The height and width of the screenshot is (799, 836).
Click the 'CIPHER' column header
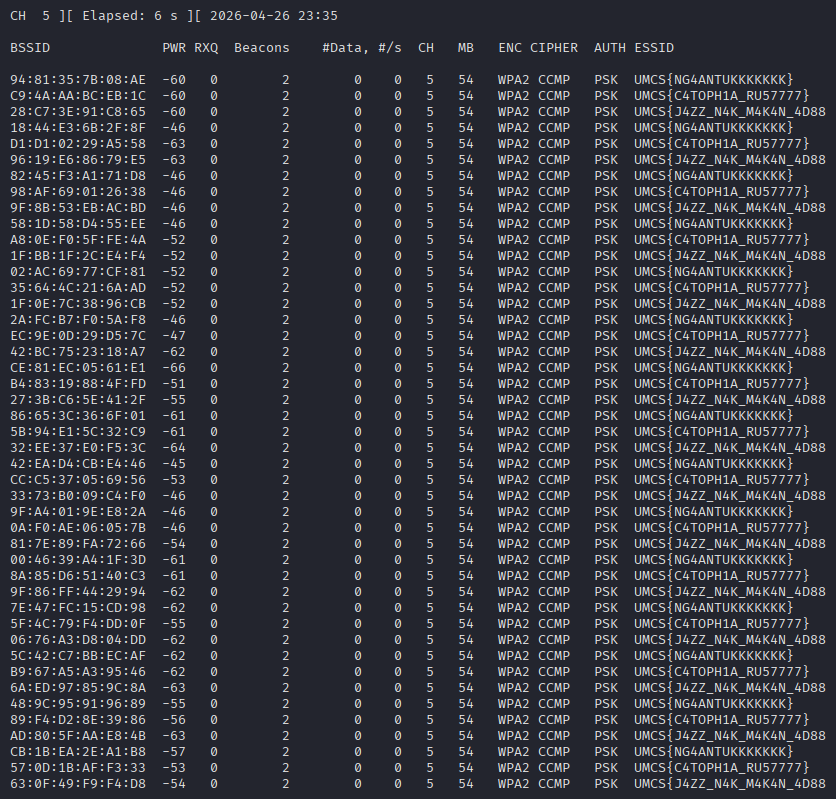[x=553, y=48]
